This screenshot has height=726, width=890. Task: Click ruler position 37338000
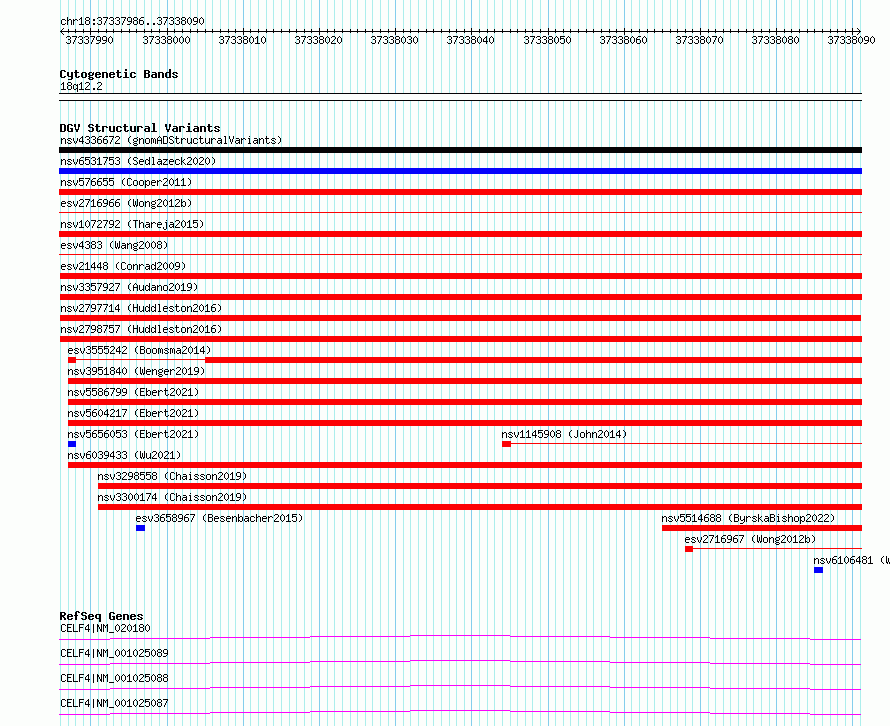166,40
